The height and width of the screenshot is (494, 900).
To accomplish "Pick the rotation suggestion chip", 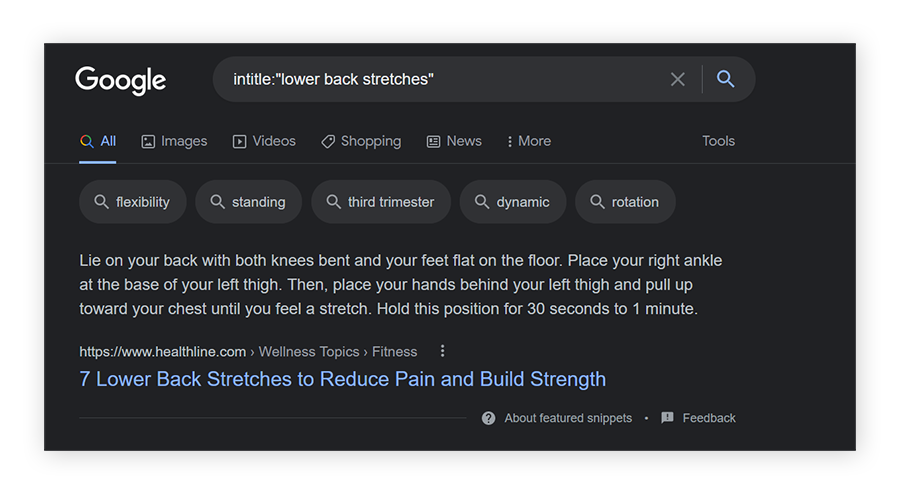I will (625, 202).
